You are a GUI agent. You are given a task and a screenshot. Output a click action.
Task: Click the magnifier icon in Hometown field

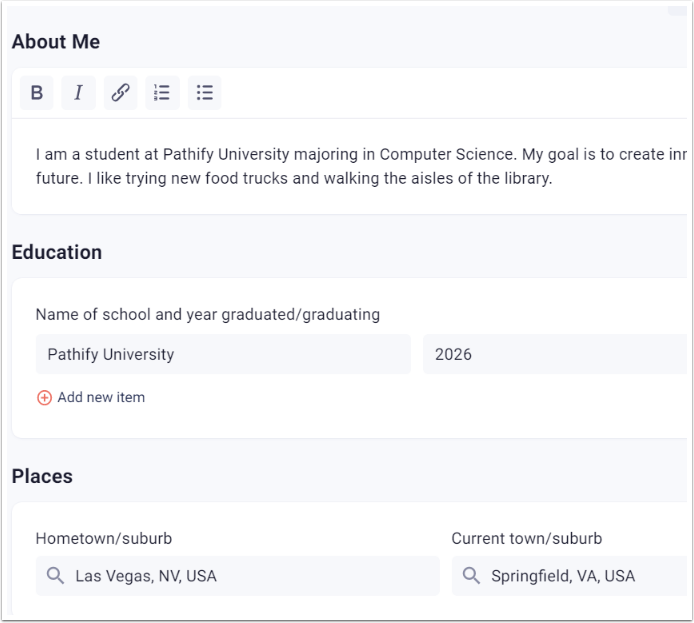pos(55,576)
